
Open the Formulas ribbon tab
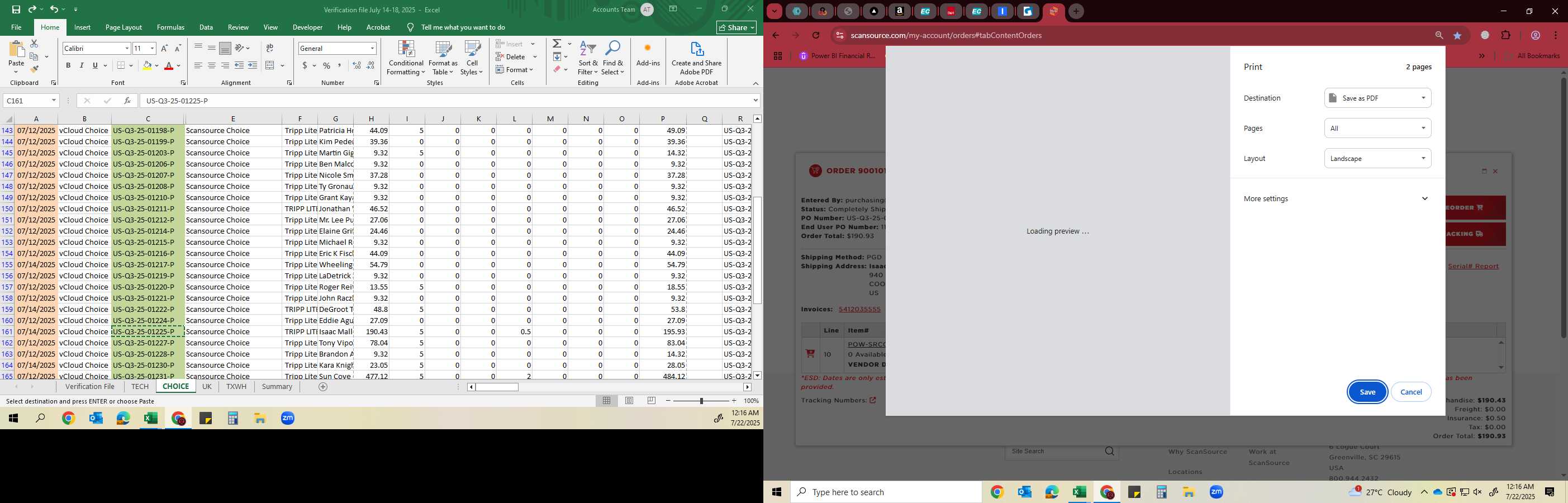pos(170,27)
